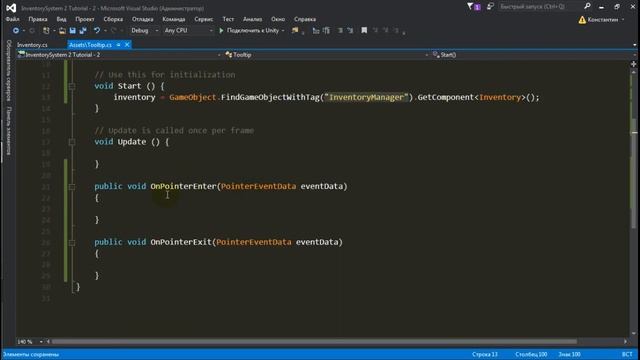
Task: Collapse the Start() method outlining box
Action: [x=72, y=86]
